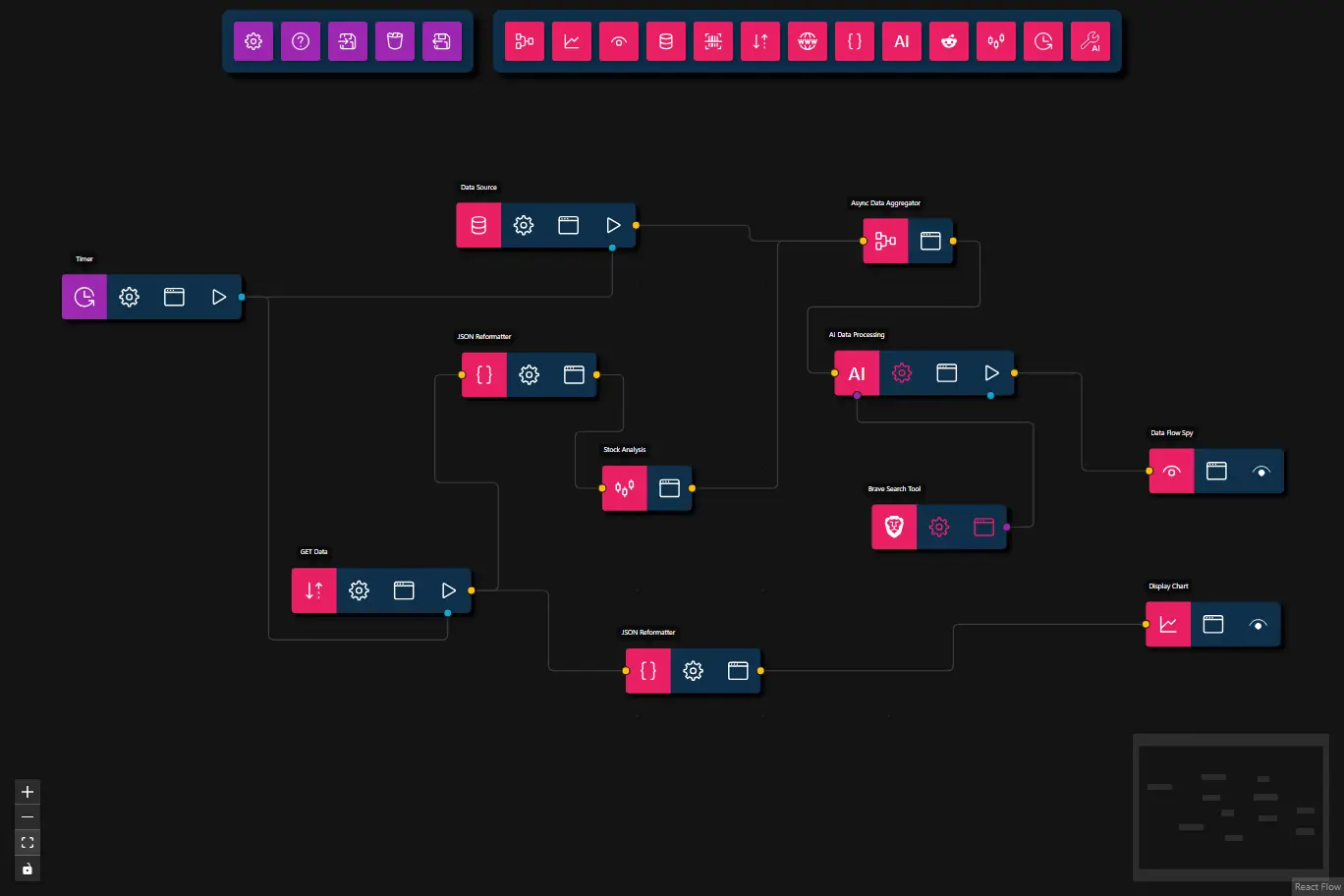Run the GET Data node via its play button

tap(448, 590)
